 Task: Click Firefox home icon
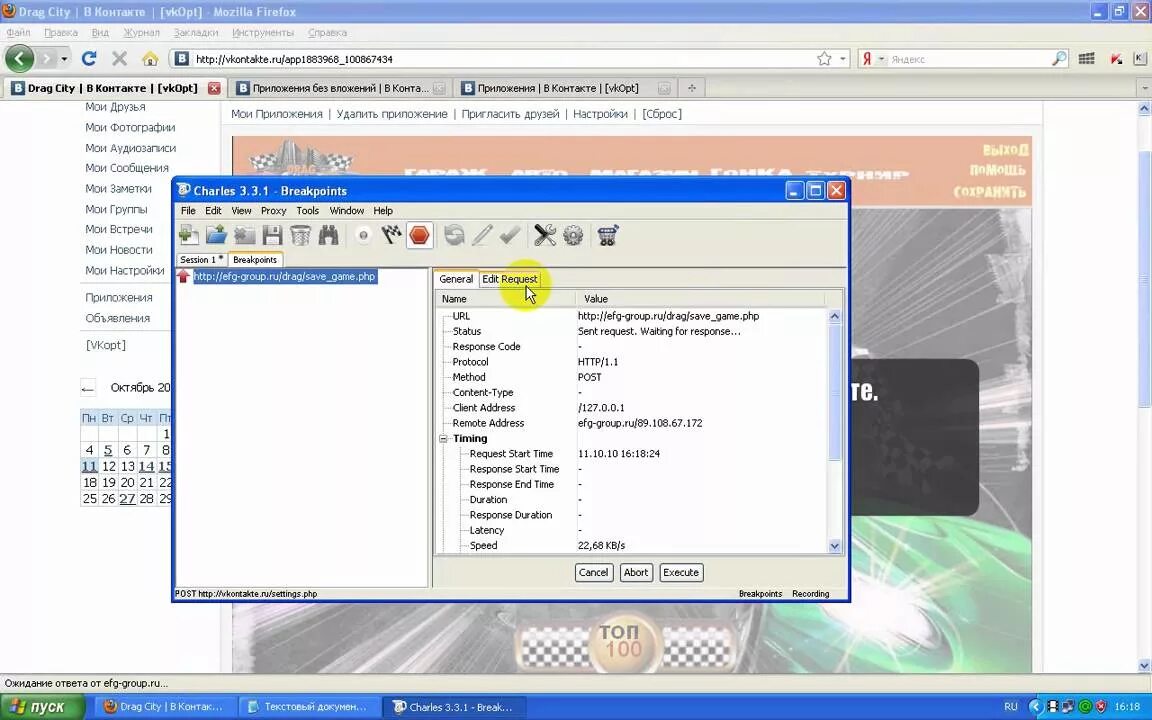point(150,59)
